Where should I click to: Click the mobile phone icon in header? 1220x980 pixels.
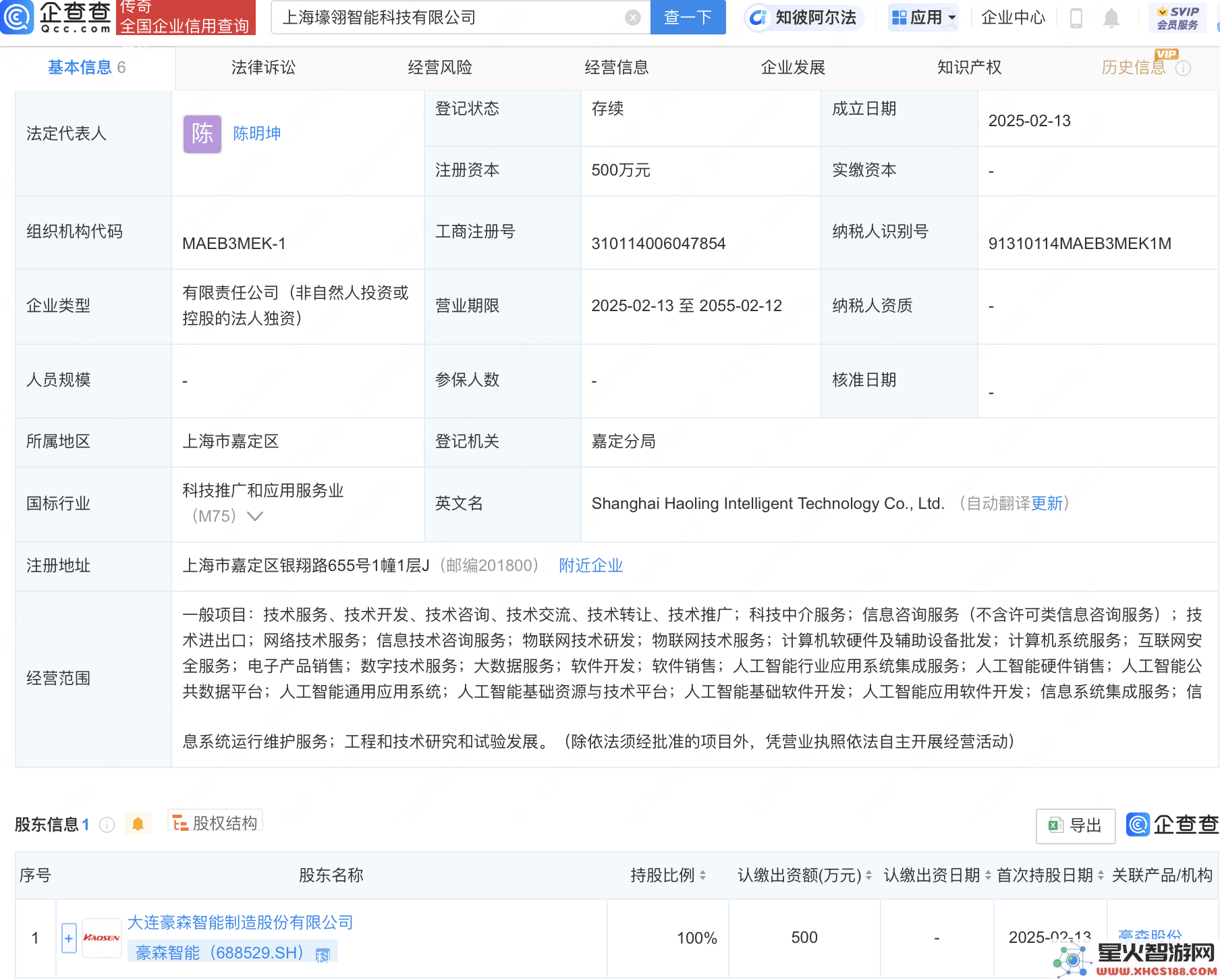[x=1076, y=18]
